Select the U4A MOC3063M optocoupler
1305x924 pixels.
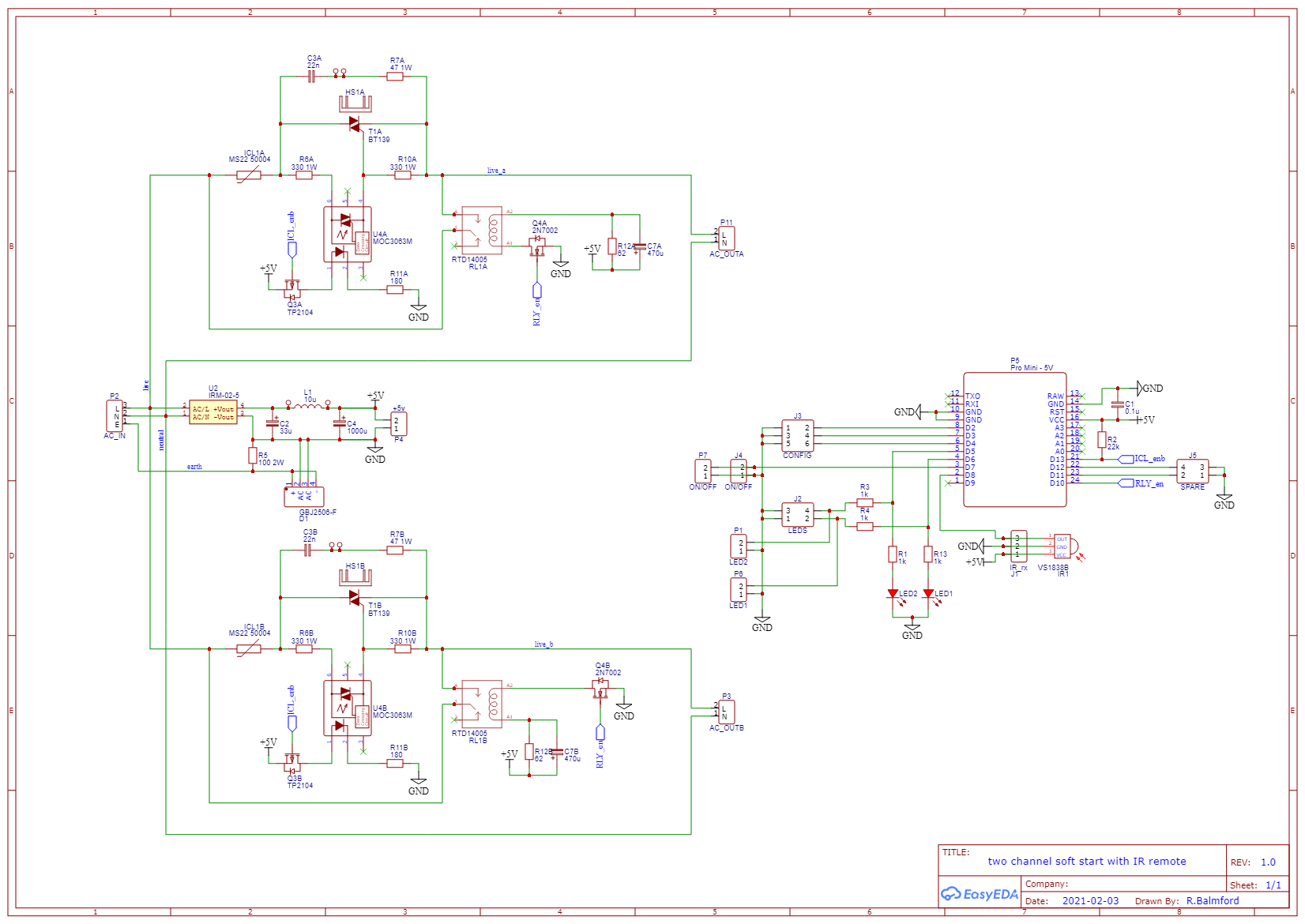(348, 235)
